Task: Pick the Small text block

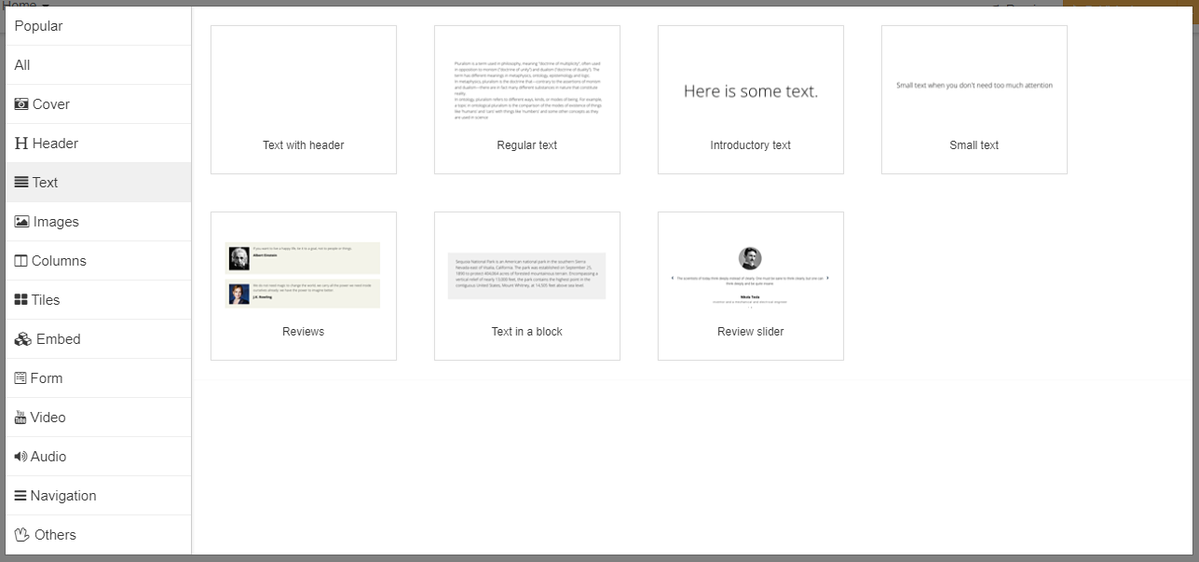Action: click(x=974, y=99)
